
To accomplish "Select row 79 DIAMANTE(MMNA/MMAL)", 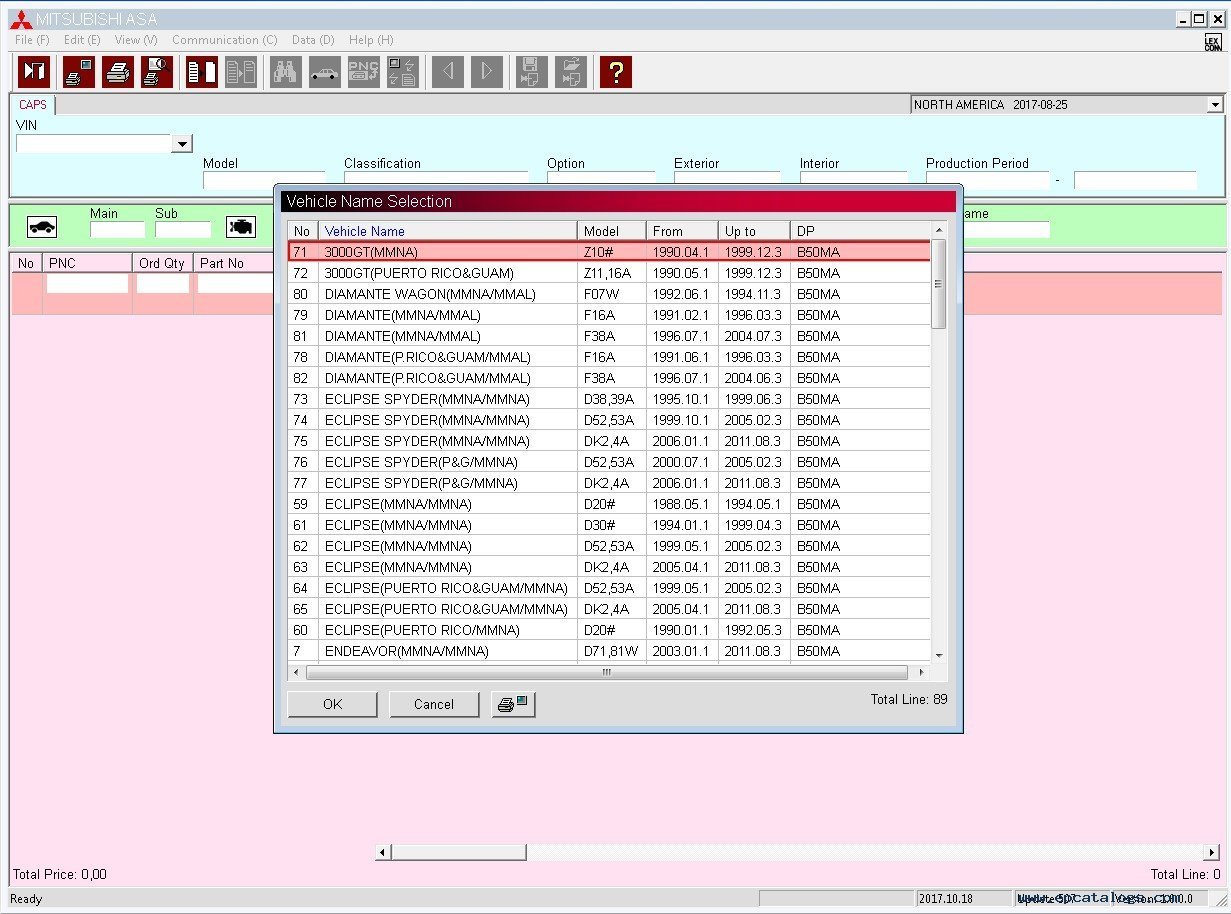I will (609, 315).
